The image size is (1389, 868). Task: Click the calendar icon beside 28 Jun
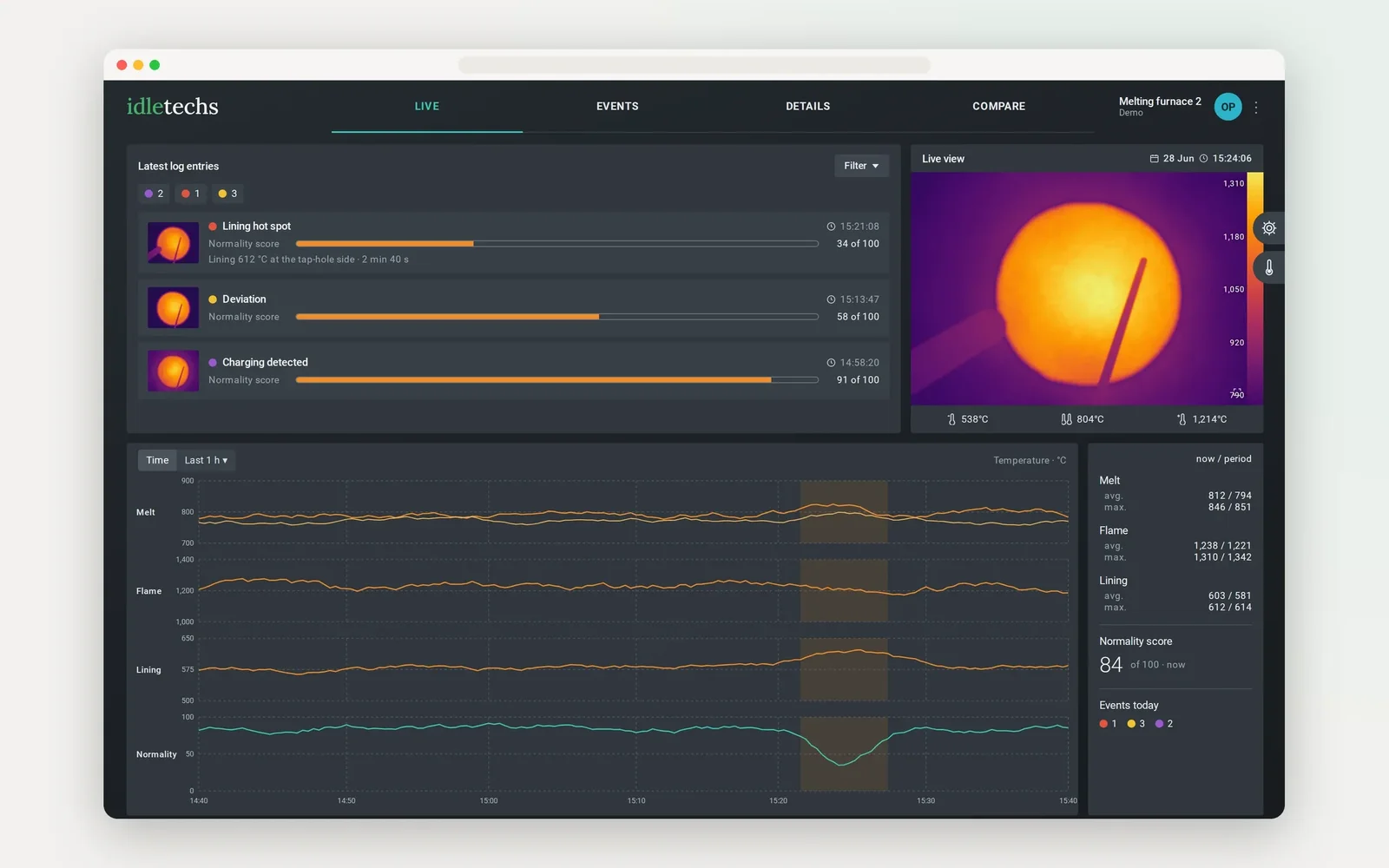[x=1155, y=159]
